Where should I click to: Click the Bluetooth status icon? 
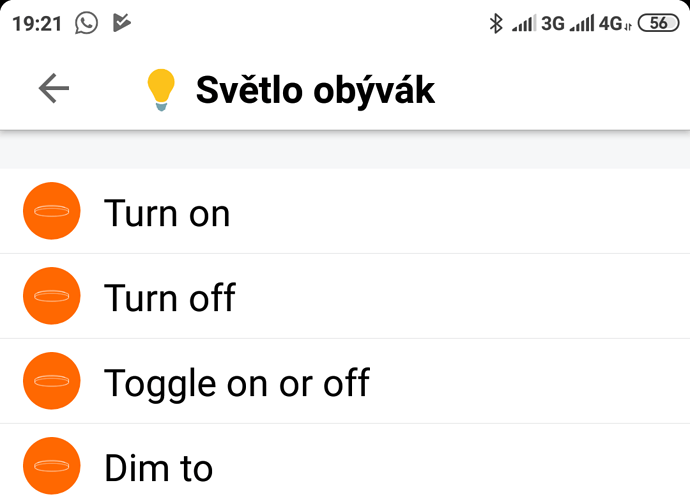495,22
